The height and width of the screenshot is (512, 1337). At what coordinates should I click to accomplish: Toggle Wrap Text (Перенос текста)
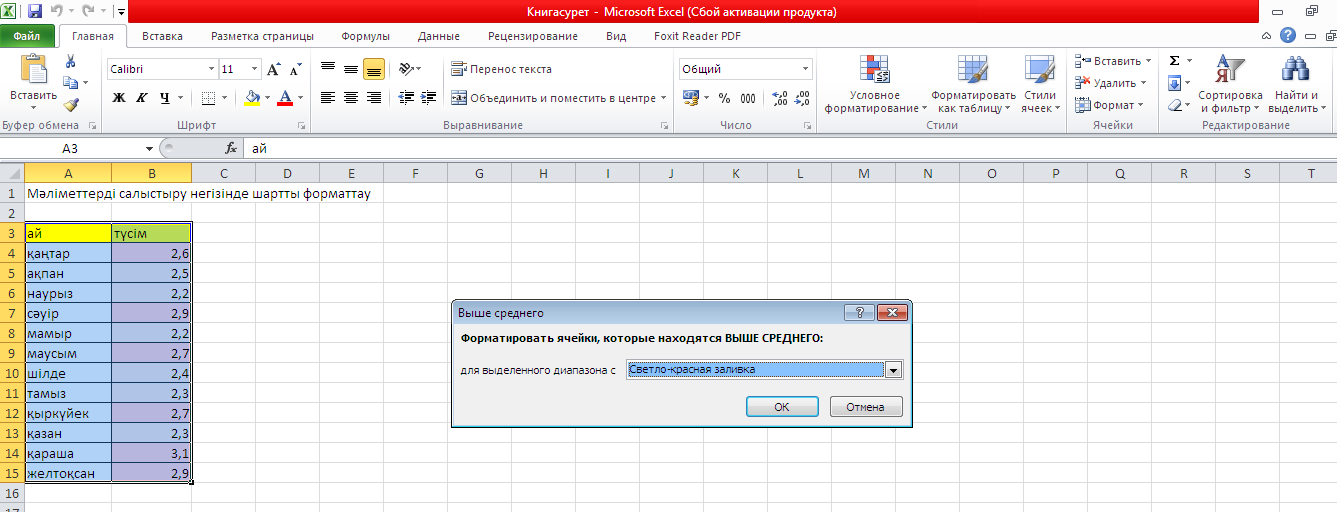coord(502,69)
